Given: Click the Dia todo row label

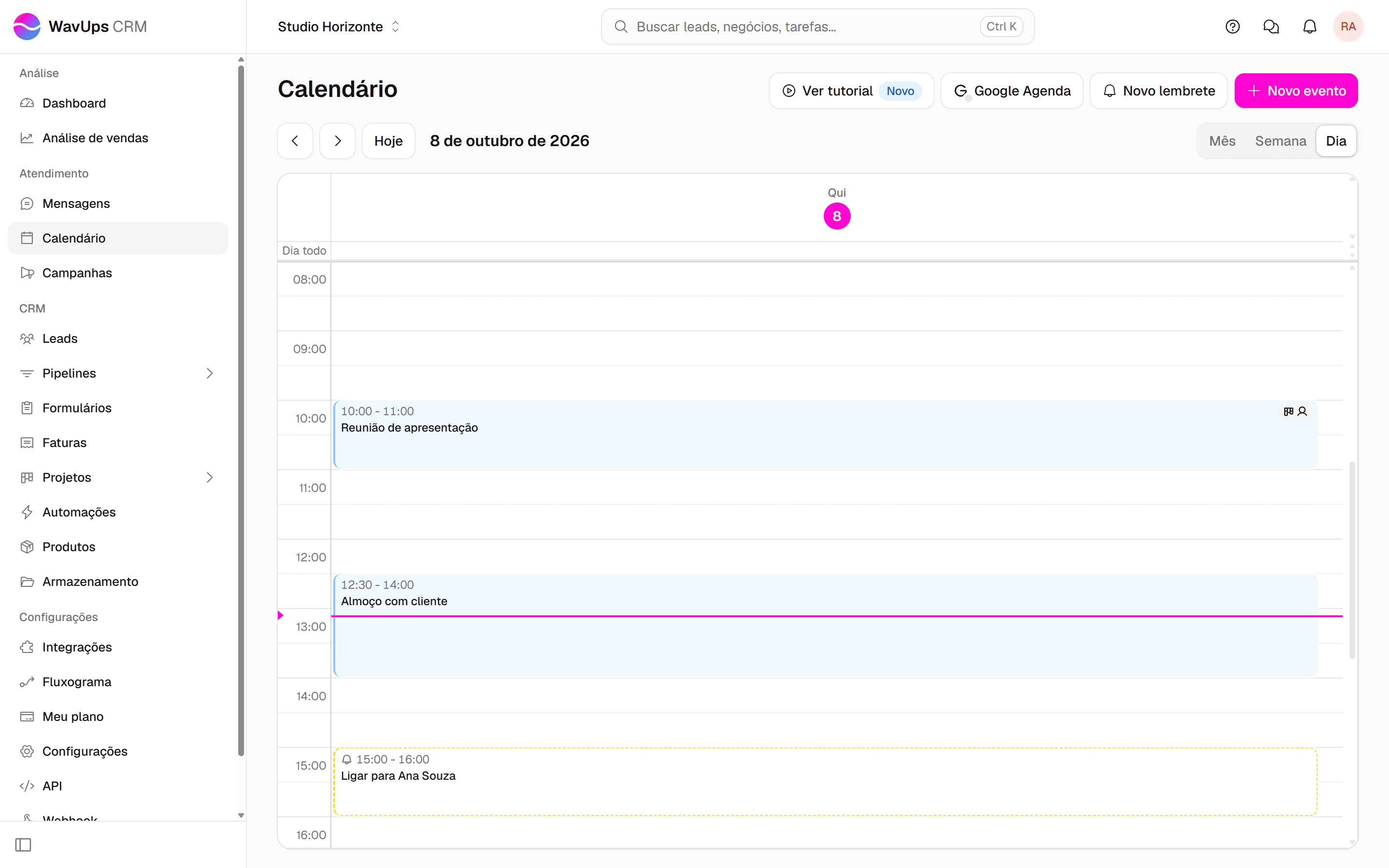Looking at the screenshot, I should [304, 251].
